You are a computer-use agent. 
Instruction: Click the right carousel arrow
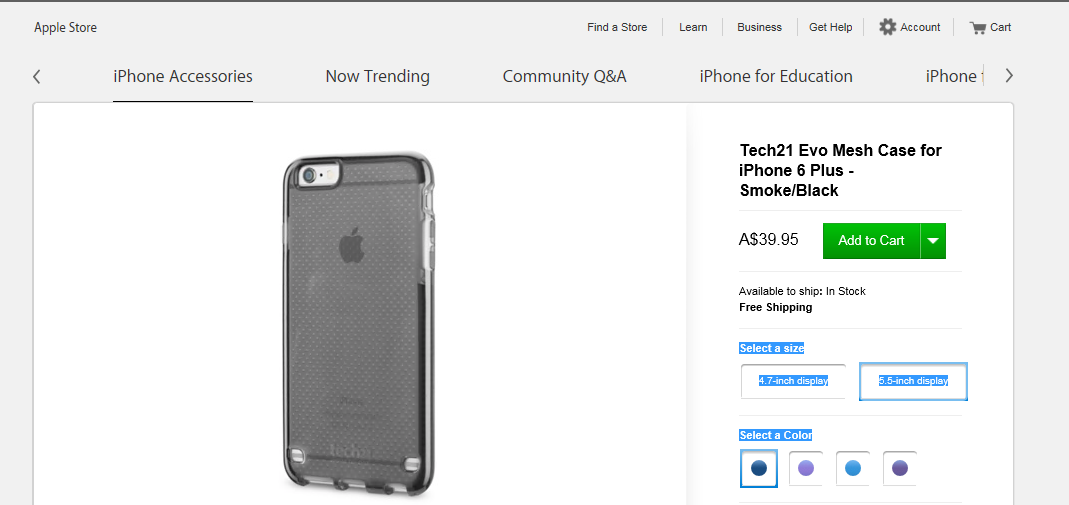coord(1009,76)
